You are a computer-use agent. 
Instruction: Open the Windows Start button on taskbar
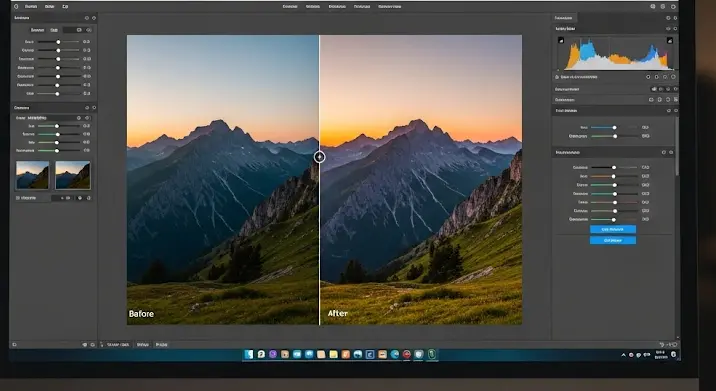249,354
